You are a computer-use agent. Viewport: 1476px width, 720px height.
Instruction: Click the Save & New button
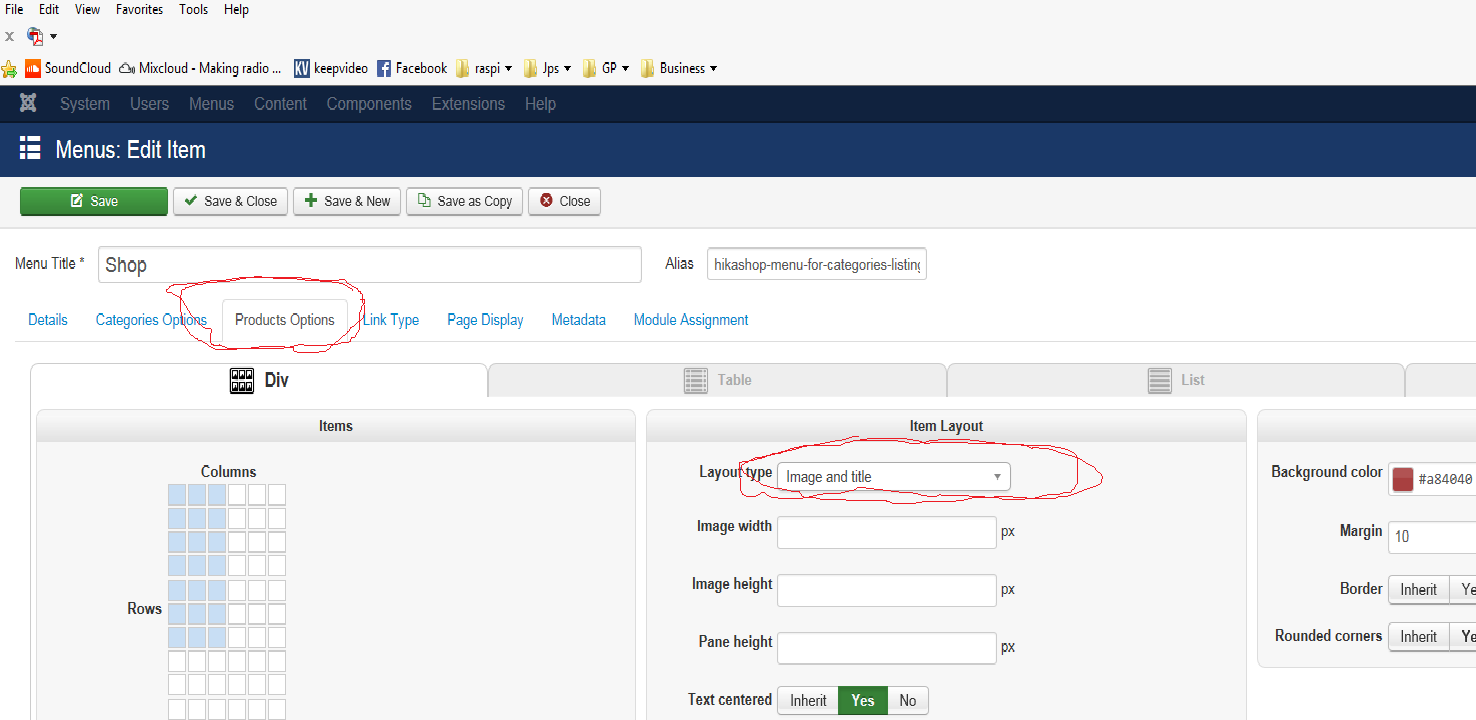pyautogui.click(x=347, y=201)
